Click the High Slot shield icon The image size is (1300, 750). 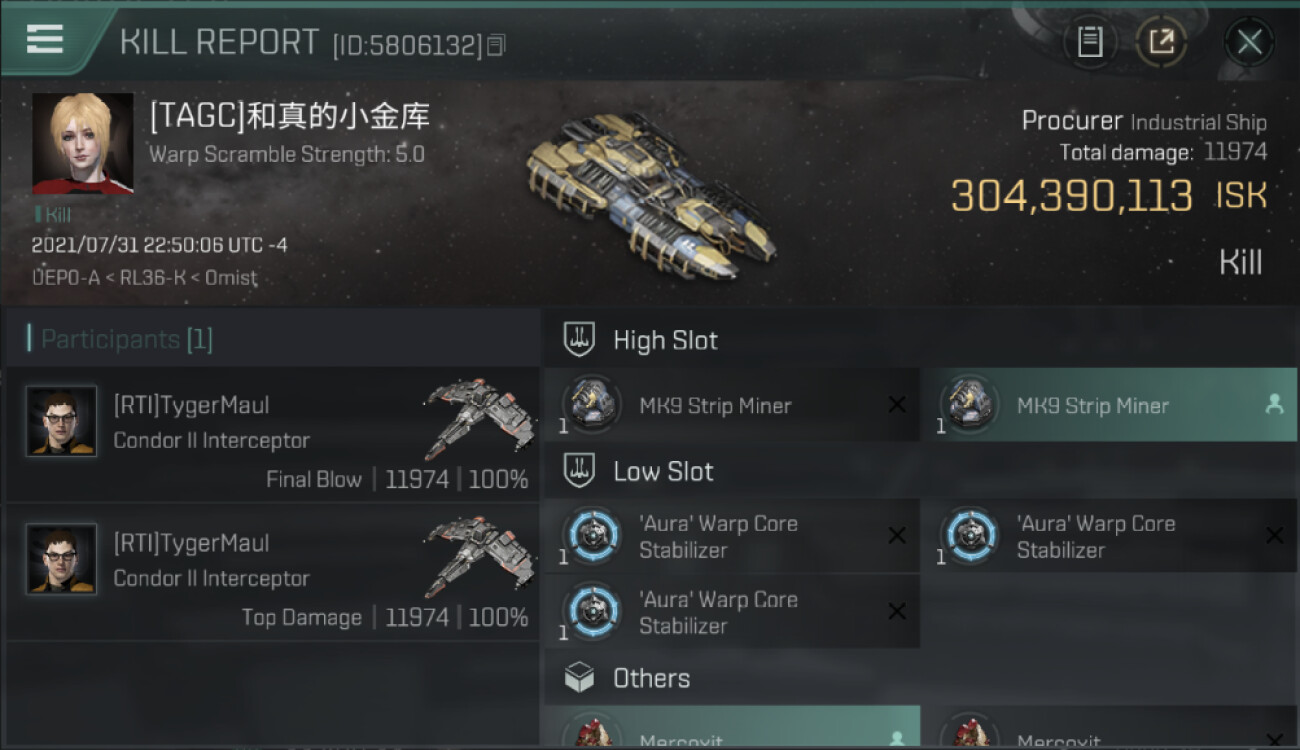pyautogui.click(x=580, y=340)
